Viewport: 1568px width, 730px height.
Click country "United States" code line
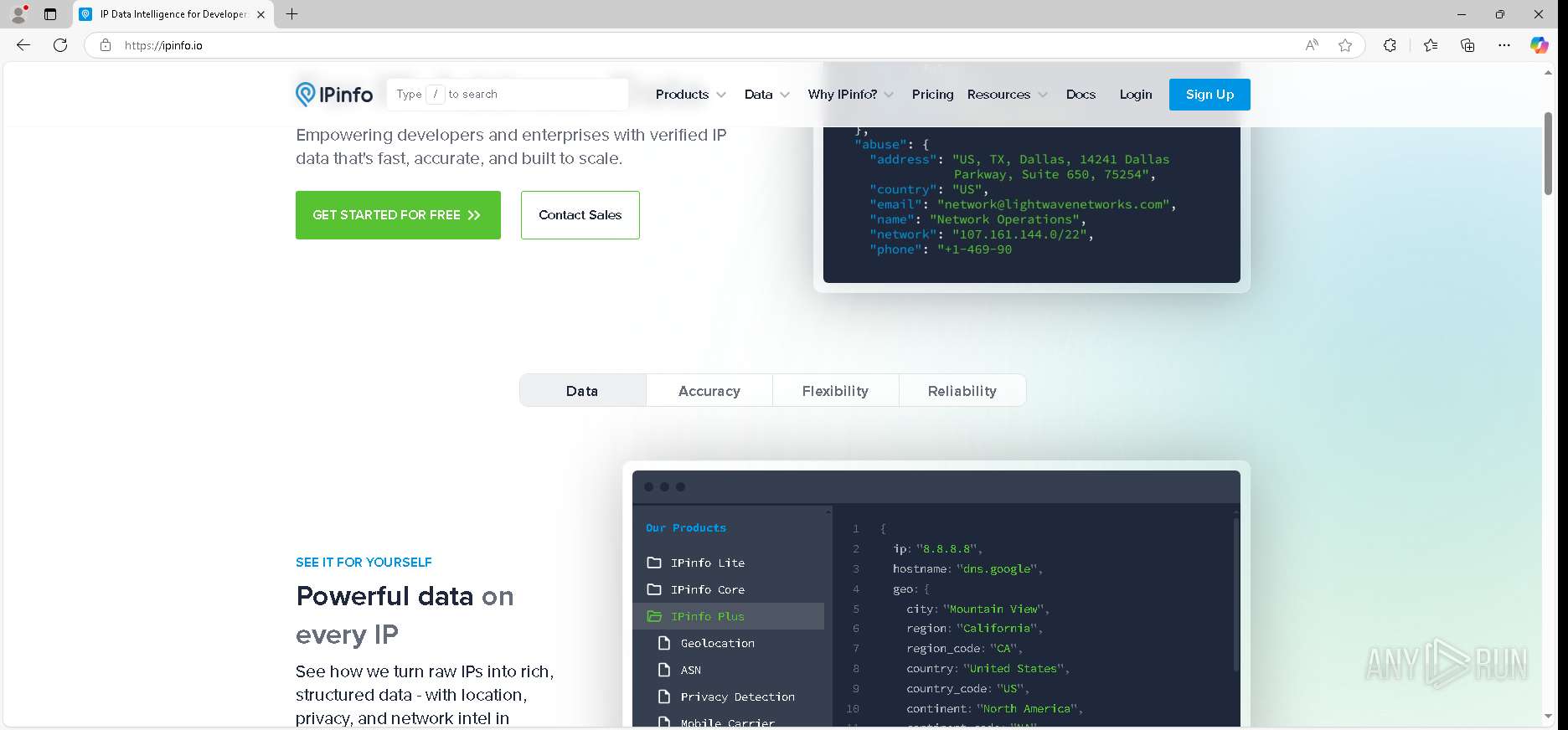(x=988, y=669)
